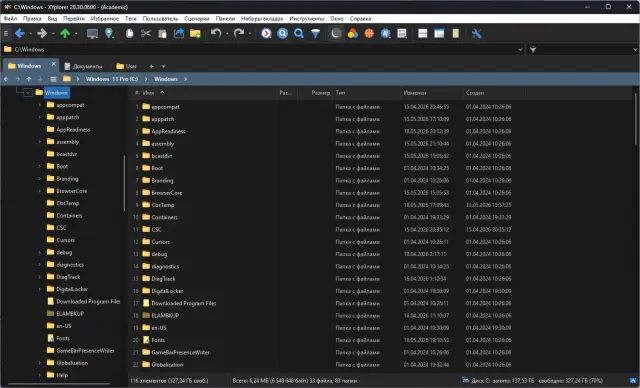Switch to the Документы tab

click(x=83, y=66)
